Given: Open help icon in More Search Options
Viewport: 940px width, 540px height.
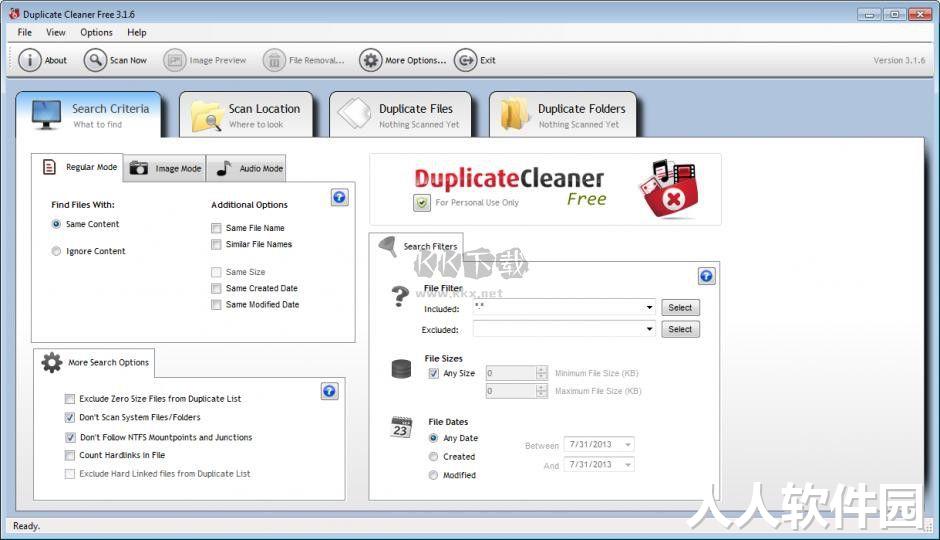Looking at the screenshot, I should [x=329, y=391].
